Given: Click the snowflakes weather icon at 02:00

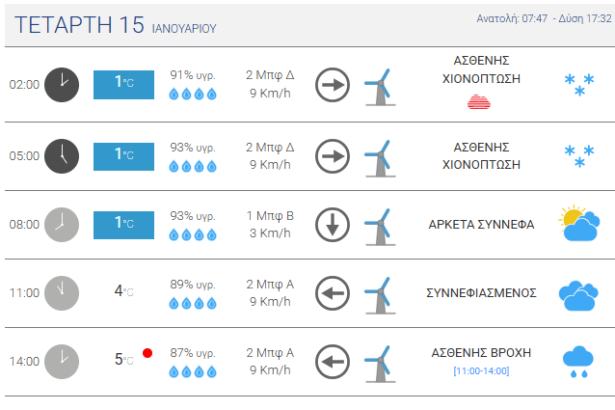Looking at the screenshot, I should click(574, 85).
